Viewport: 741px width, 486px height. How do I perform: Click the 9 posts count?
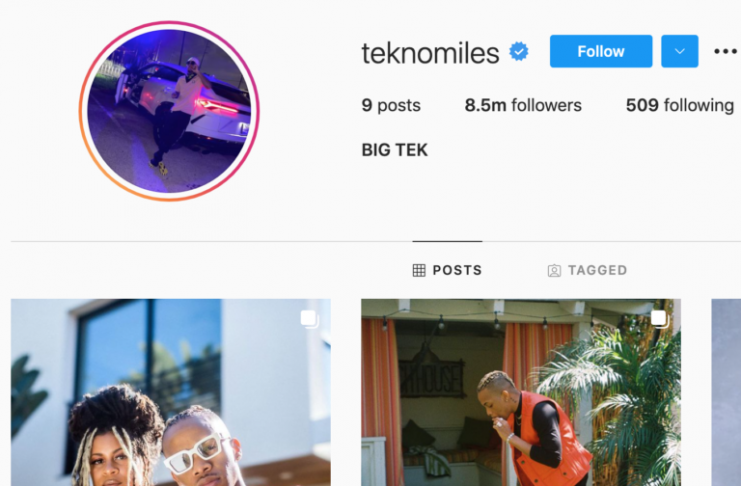click(x=391, y=105)
